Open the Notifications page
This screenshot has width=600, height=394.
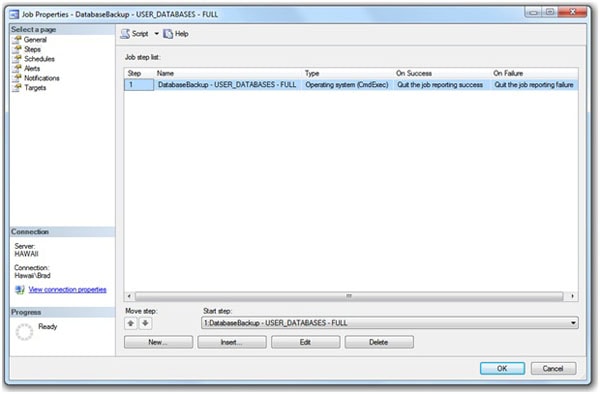pos(42,78)
